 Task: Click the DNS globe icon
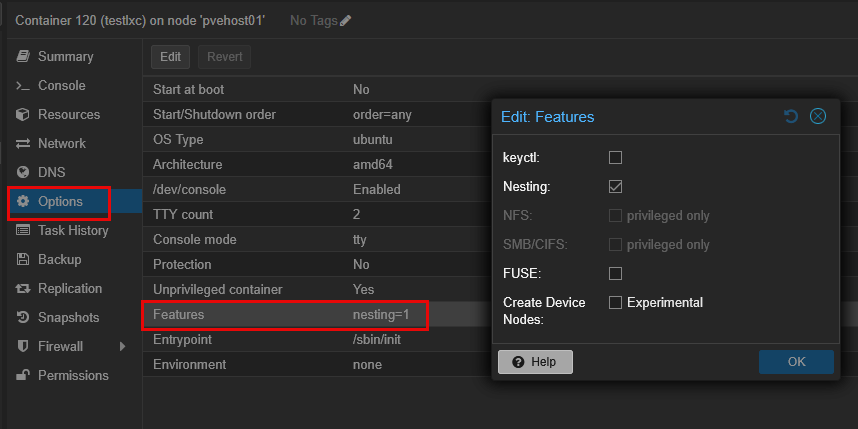click(x=22, y=172)
